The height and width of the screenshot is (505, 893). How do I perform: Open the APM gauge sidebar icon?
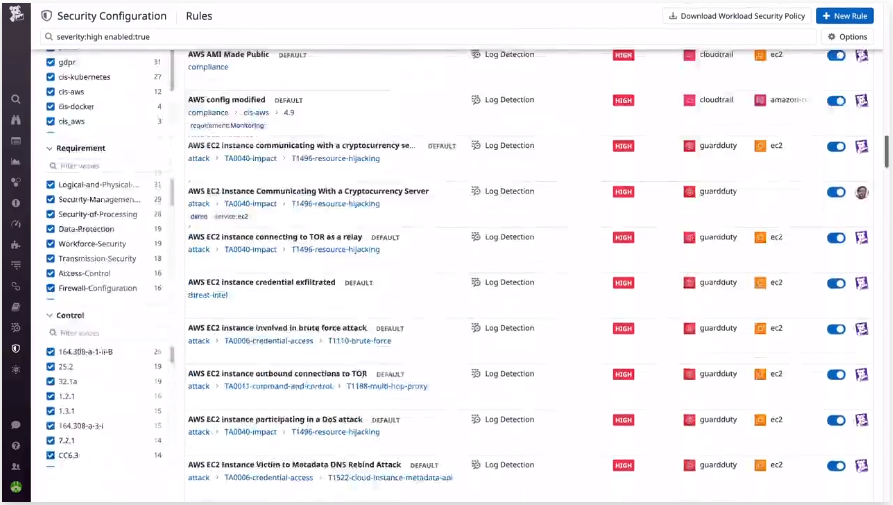coord(16,224)
